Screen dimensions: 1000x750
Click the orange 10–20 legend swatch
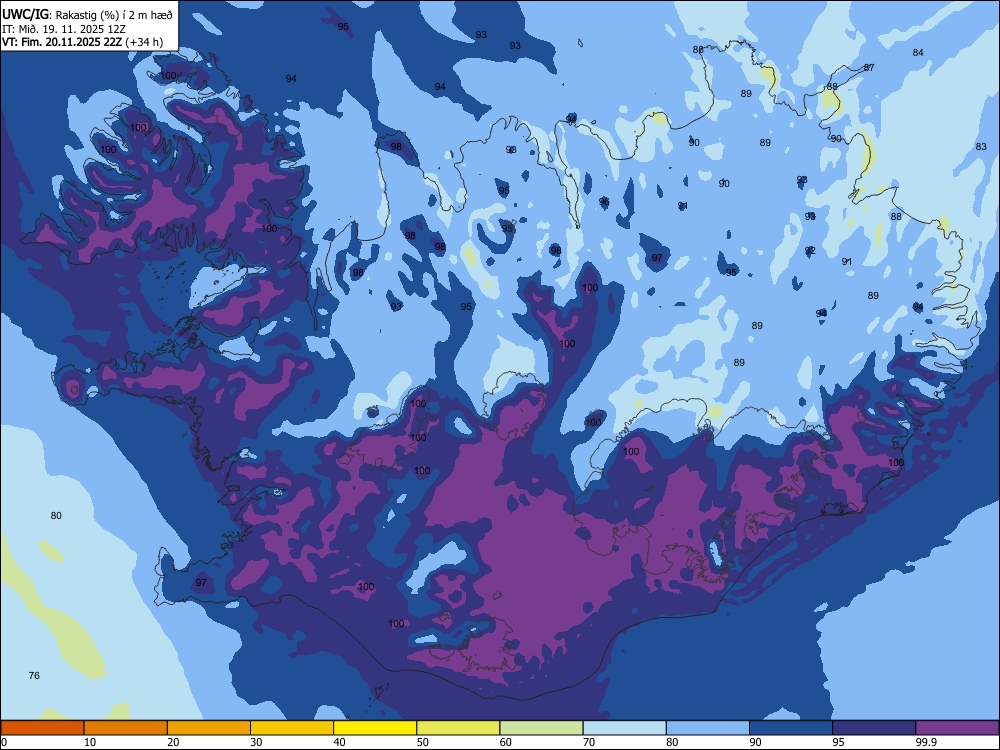pyautogui.click(x=126, y=728)
